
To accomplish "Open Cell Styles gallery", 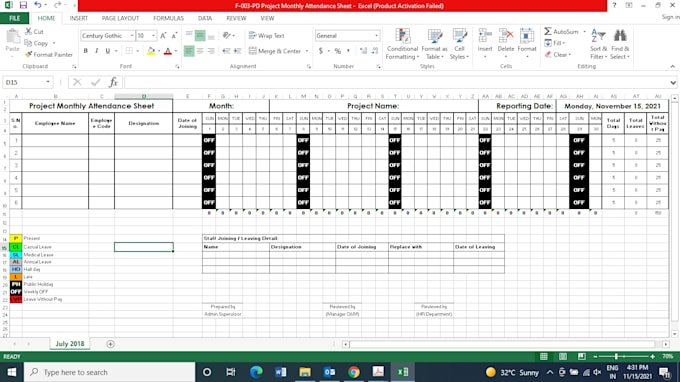I will coord(459,44).
